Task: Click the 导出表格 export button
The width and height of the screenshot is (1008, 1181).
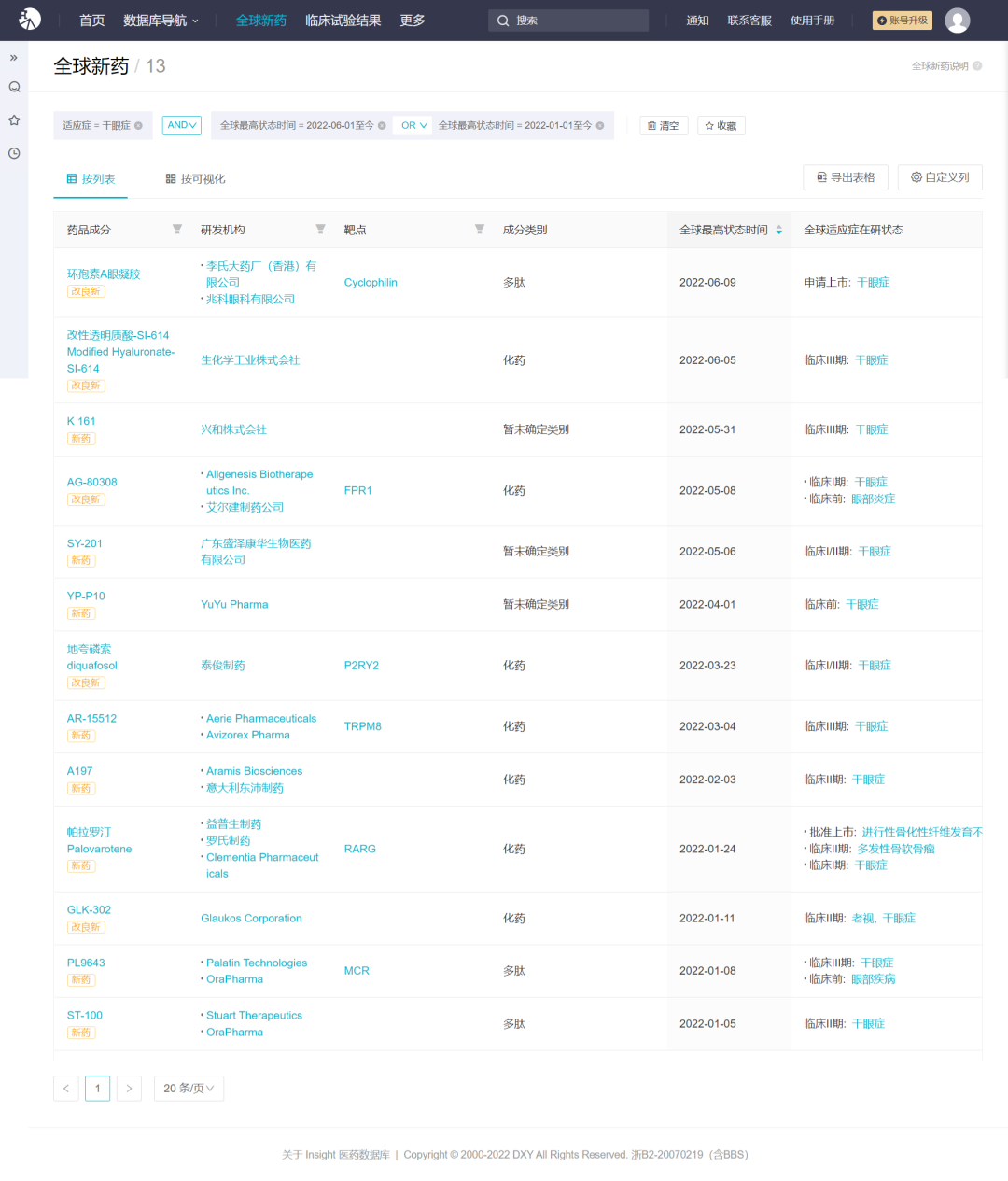Action: click(x=846, y=177)
